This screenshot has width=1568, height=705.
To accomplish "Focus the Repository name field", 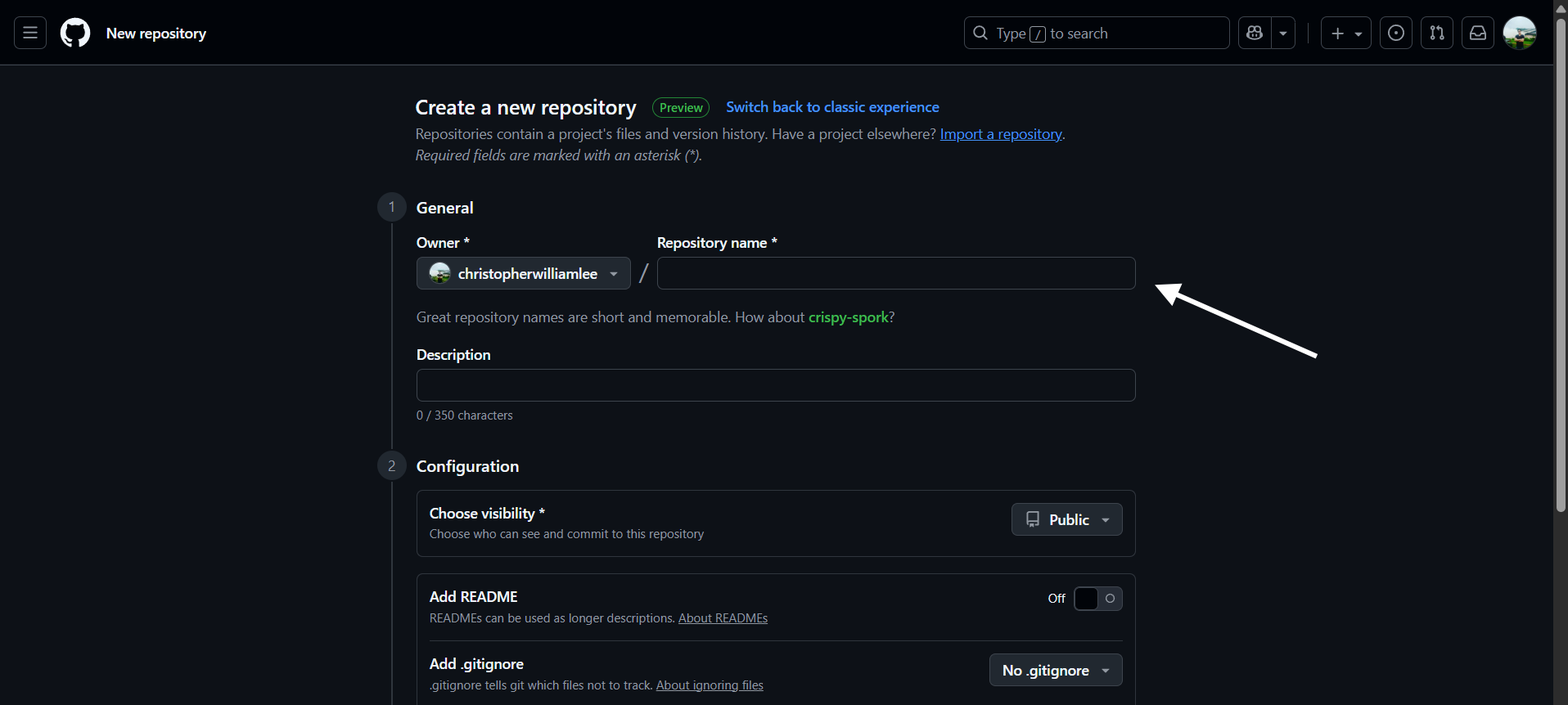I will (x=896, y=273).
